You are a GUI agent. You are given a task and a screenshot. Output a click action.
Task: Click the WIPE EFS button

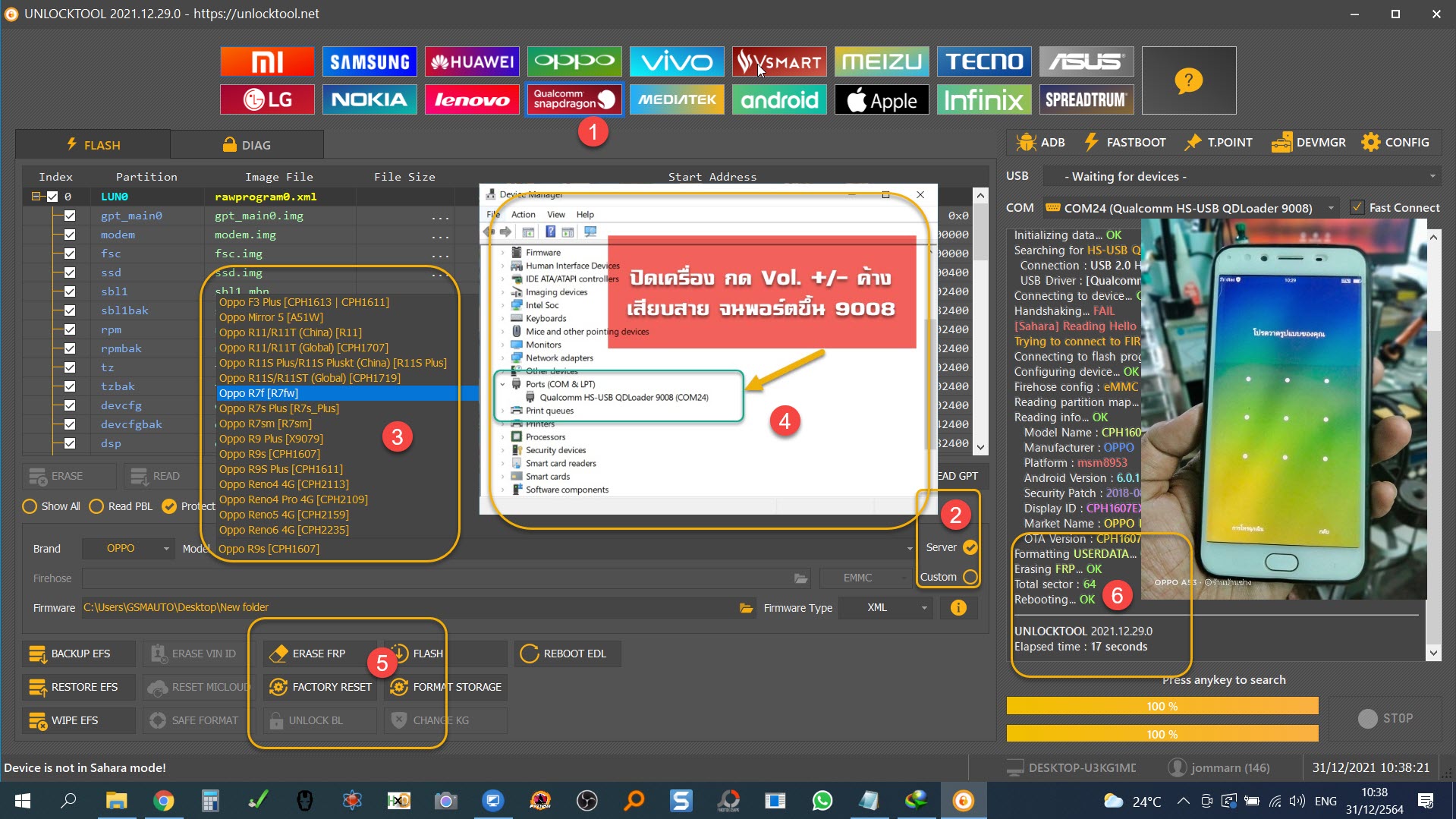point(79,720)
